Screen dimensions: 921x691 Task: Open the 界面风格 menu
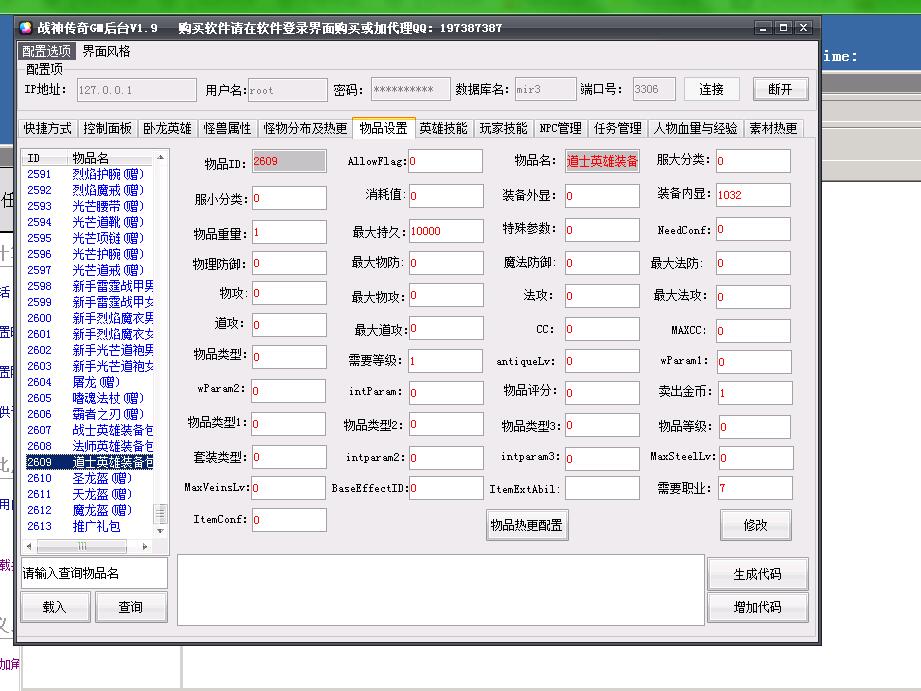click(106, 51)
